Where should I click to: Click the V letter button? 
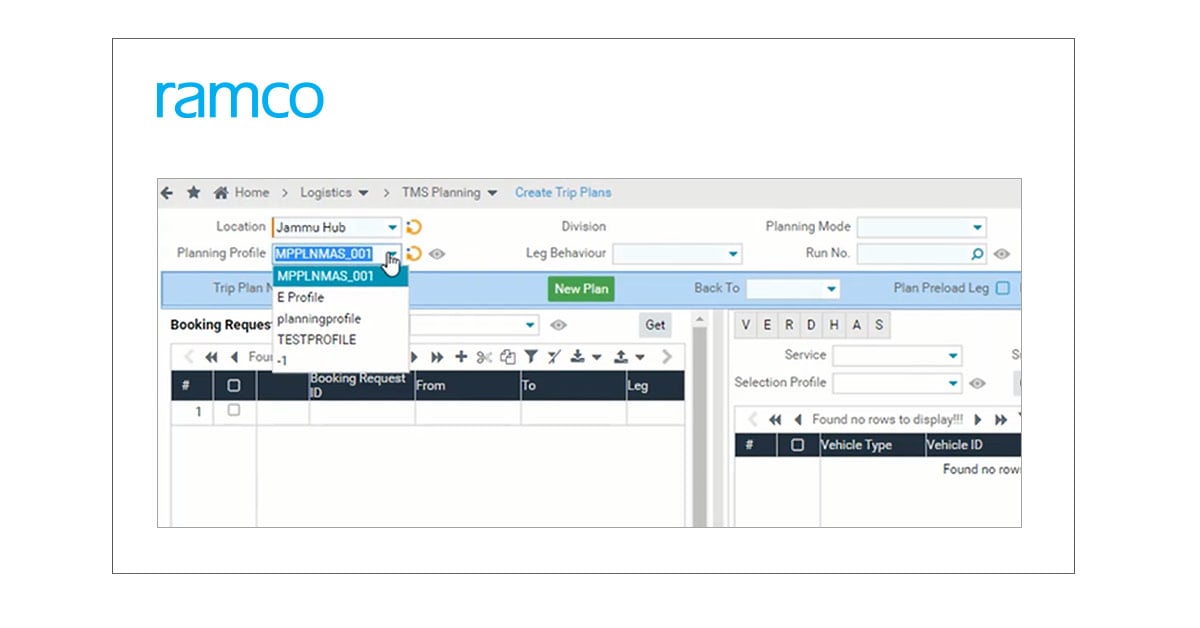click(746, 325)
